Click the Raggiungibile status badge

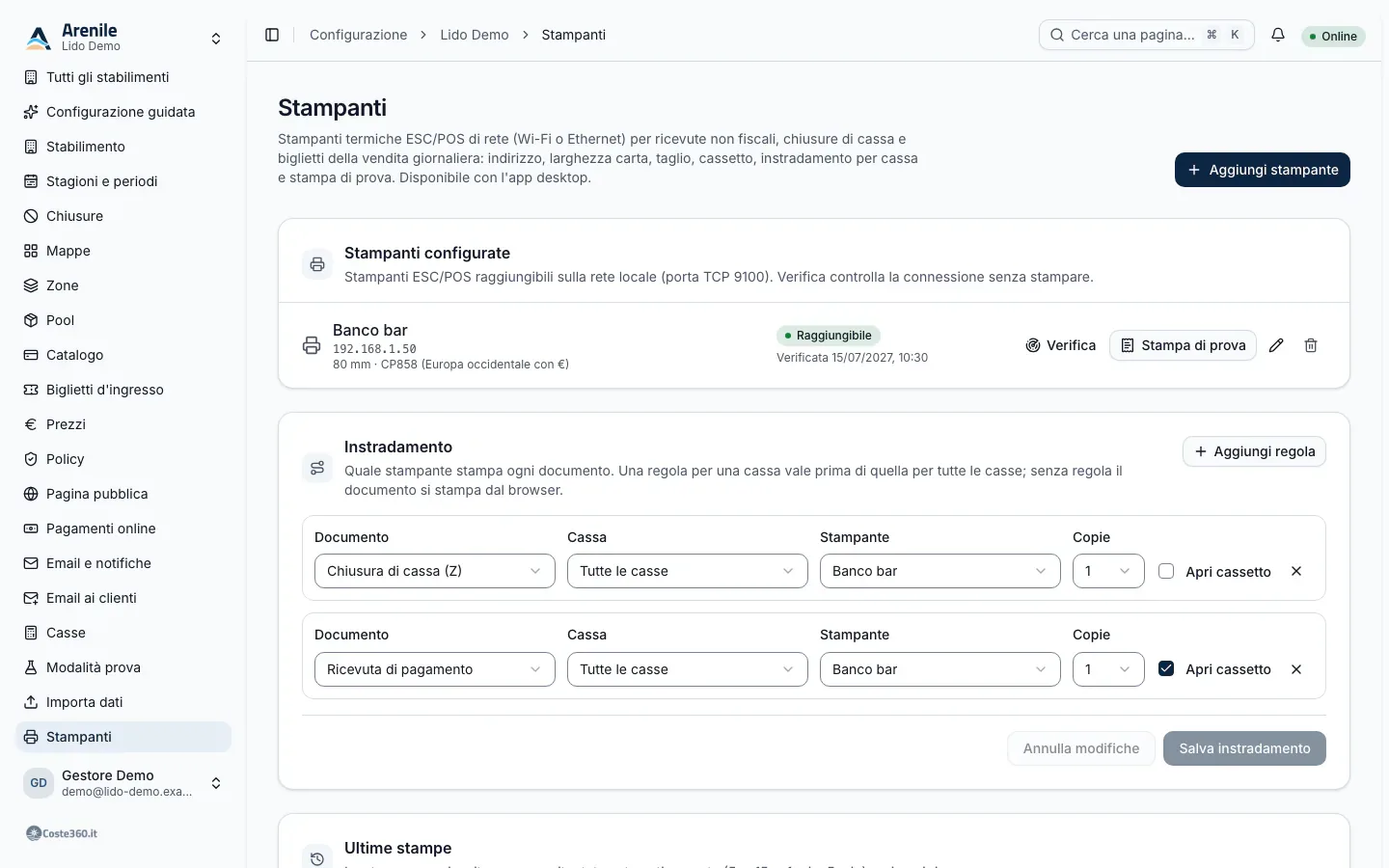click(x=829, y=336)
